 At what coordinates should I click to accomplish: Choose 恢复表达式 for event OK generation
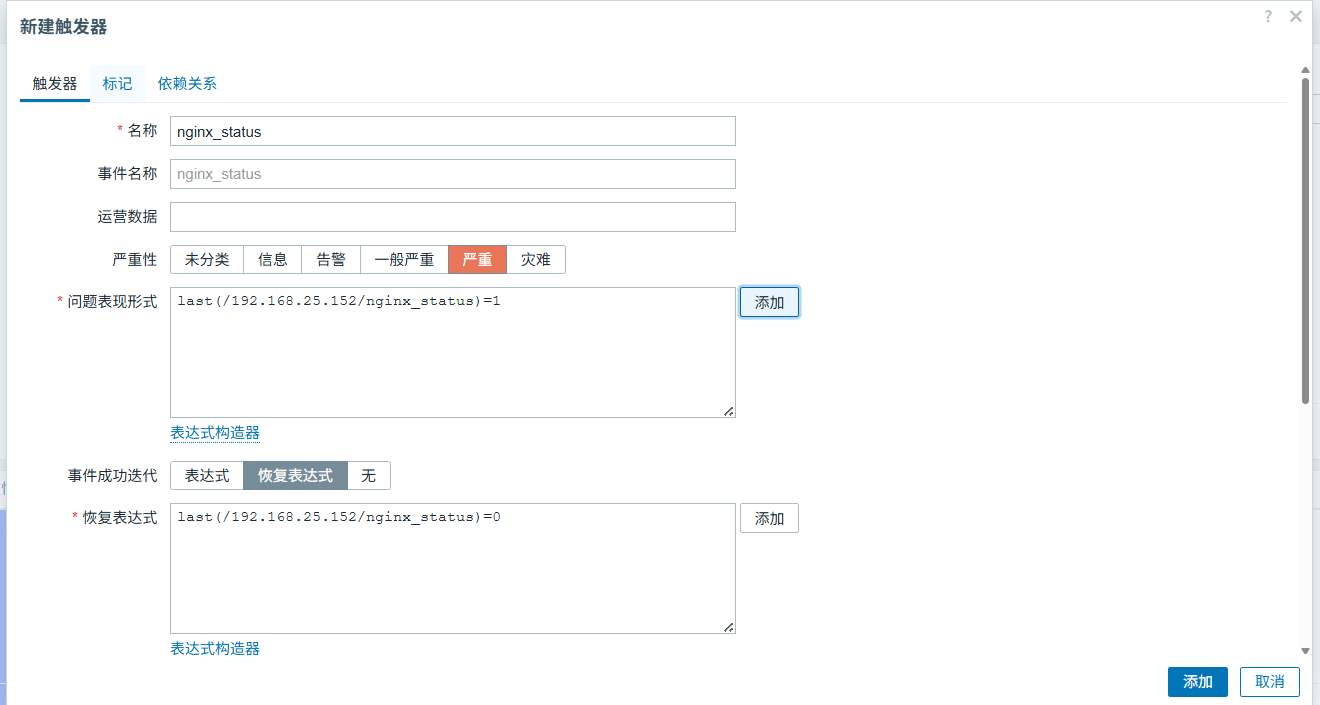[x=295, y=476]
